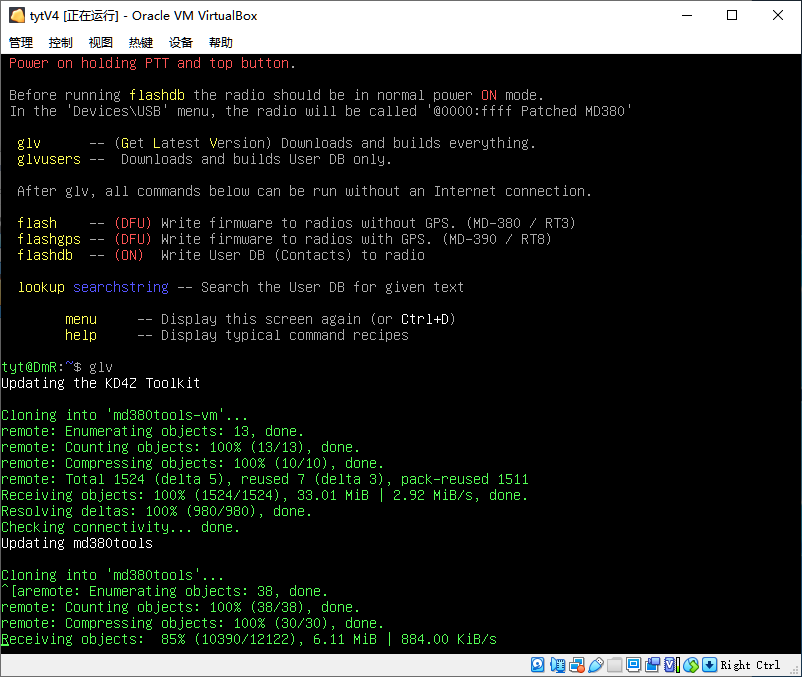The width and height of the screenshot is (802, 677).
Task: Open the 设备 menu
Action: click(181, 43)
